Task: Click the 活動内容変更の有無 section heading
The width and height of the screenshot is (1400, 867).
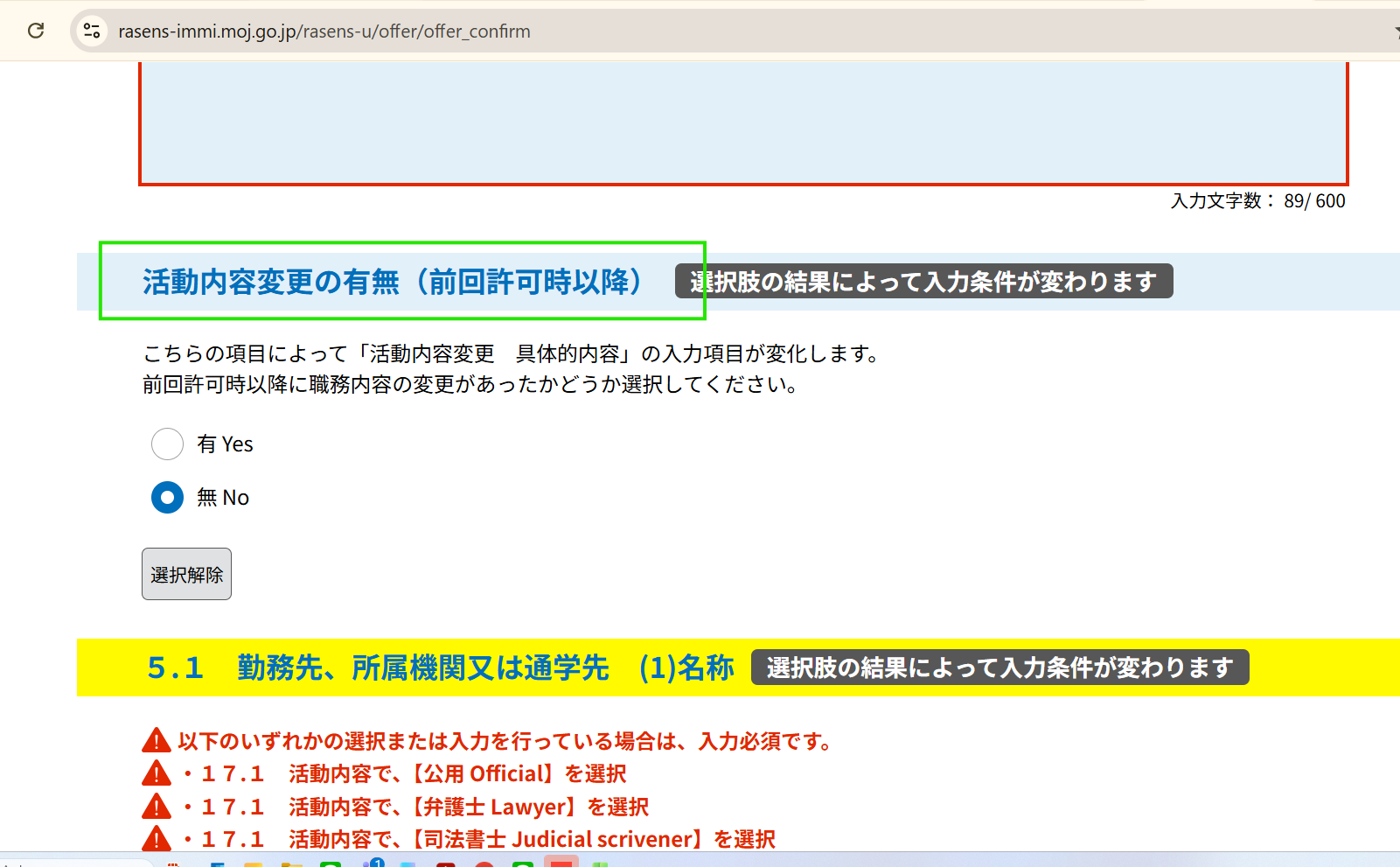Action: (x=393, y=282)
